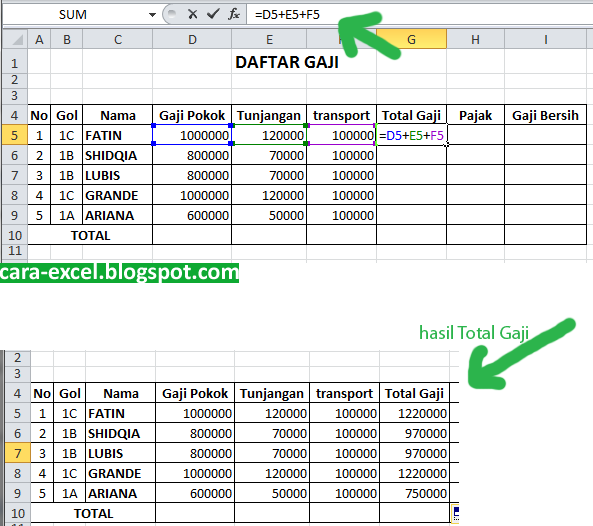Select column H header

[x=475, y=39]
